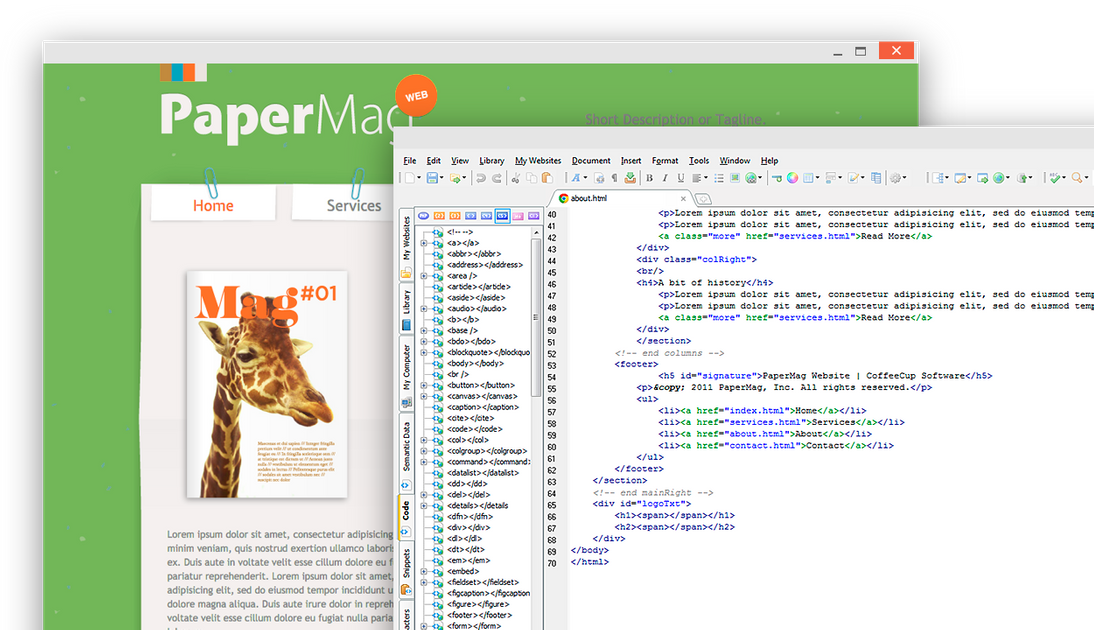Toggle underline formatting
Viewport: 1094px width, 630px height.
tap(680, 177)
